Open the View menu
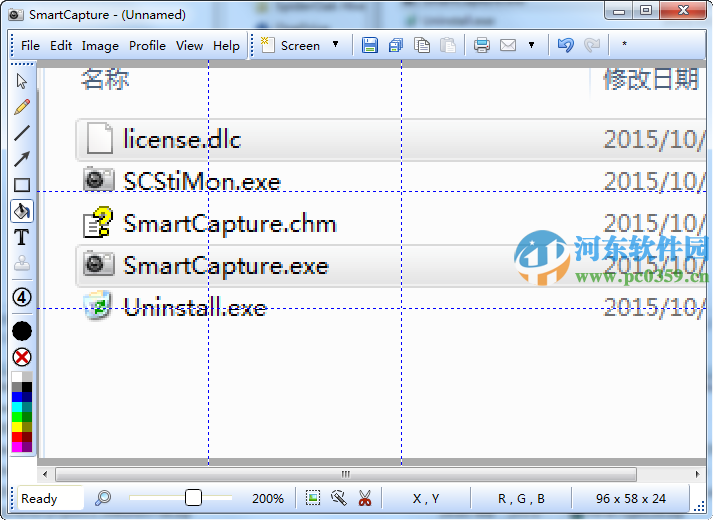Image resolution: width=714 pixels, height=521 pixels. (189, 46)
